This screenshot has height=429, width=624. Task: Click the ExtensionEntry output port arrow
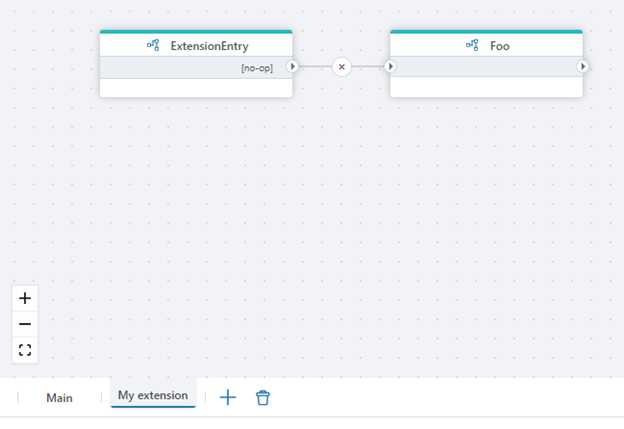(x=292, y=67)
